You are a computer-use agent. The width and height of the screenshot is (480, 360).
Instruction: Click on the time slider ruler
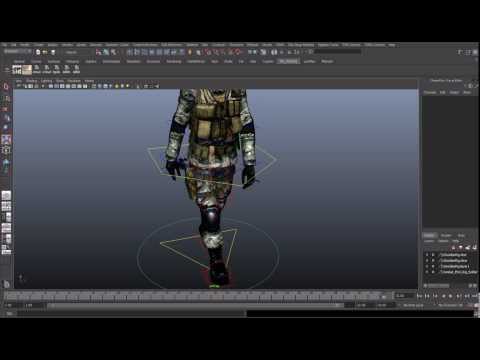pyautogui.click(x=197, y=295)
